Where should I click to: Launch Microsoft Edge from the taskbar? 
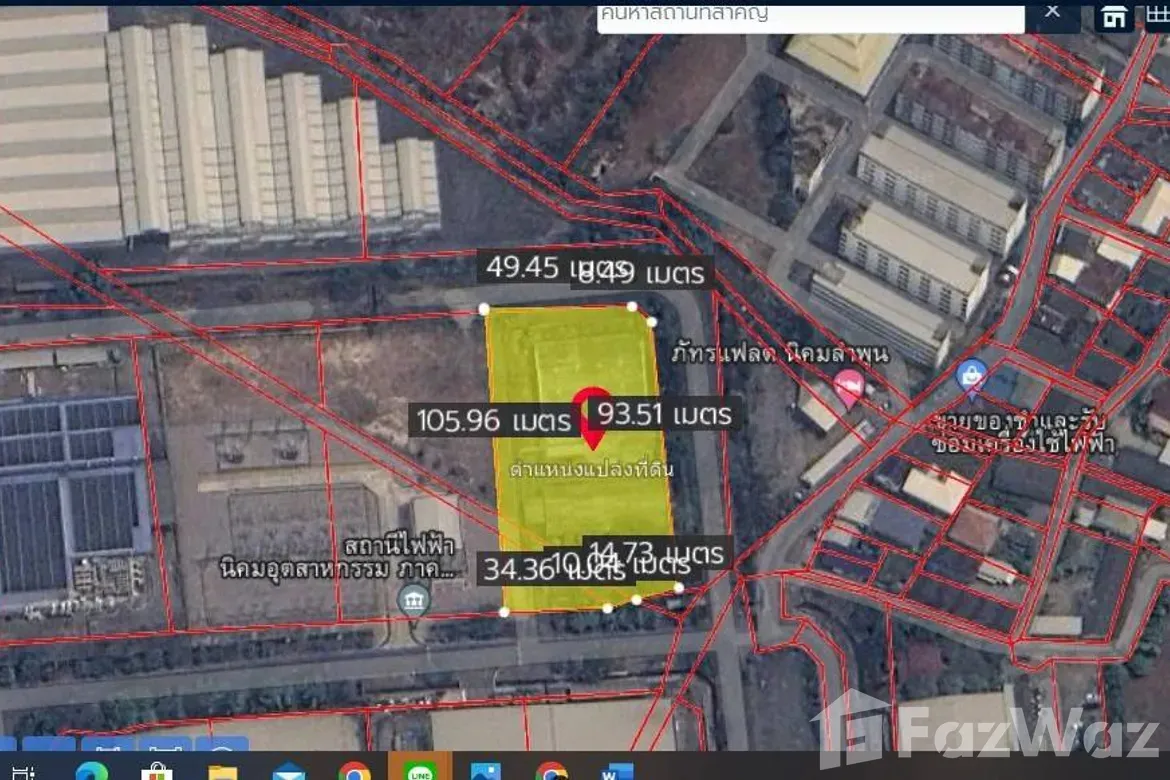pos(92,770)
